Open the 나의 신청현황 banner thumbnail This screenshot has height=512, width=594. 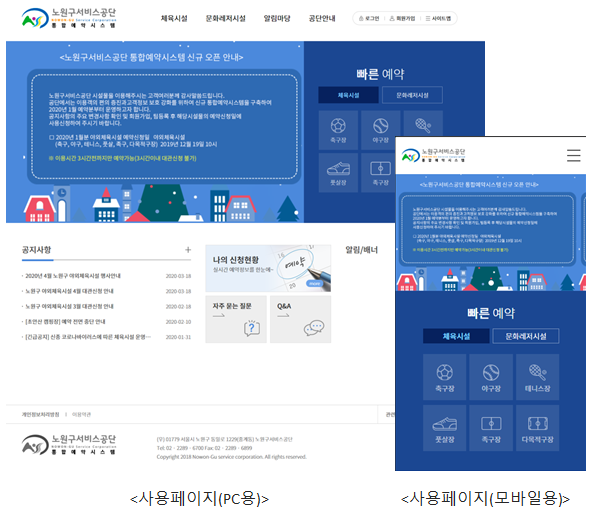[x=268, y=268]
